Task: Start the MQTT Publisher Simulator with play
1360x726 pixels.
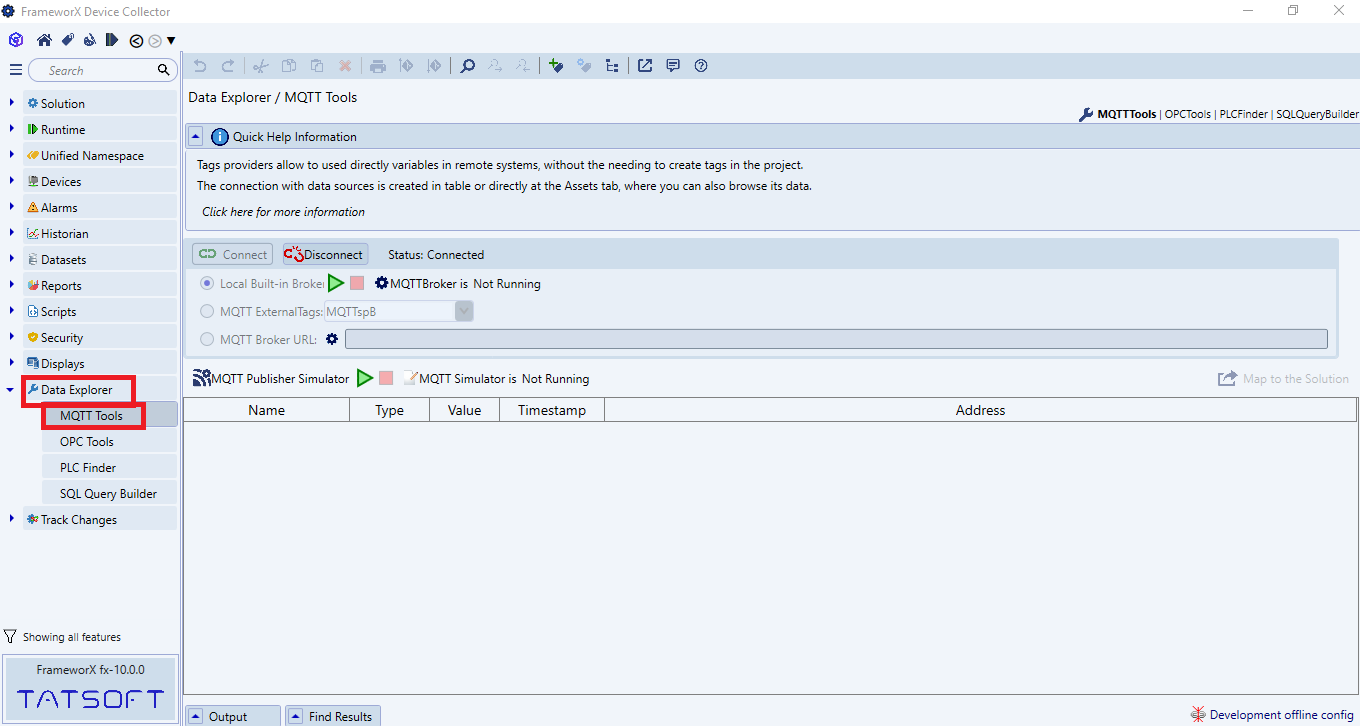Action: coord(365,378)
